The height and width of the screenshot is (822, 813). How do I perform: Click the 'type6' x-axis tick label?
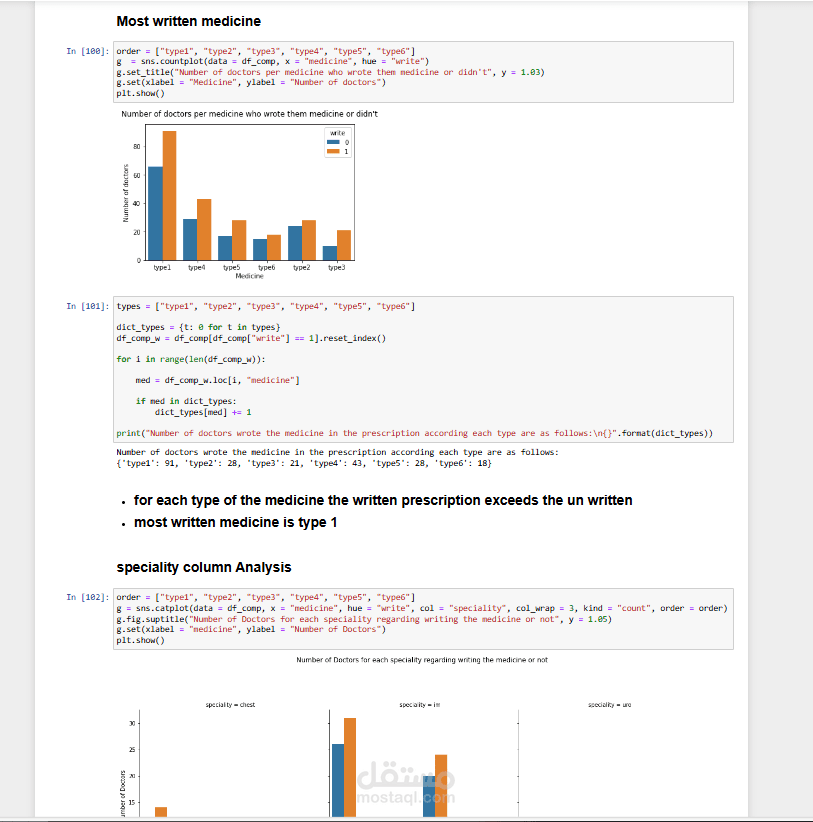pos(266,267)
